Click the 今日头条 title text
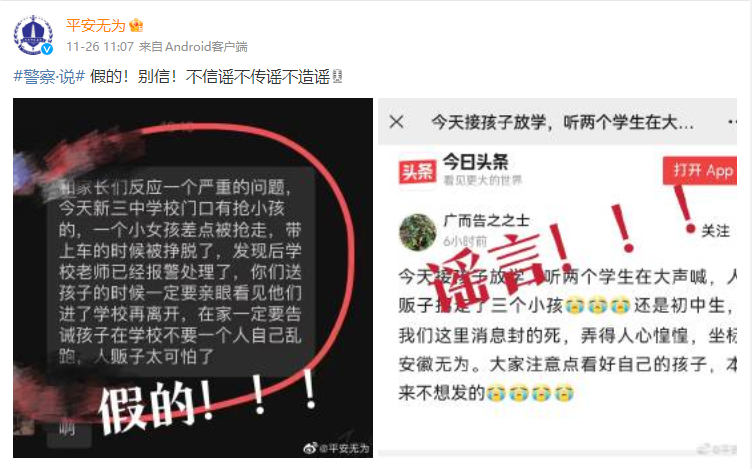This screenshot has width=752, height=469. point(475,162)
